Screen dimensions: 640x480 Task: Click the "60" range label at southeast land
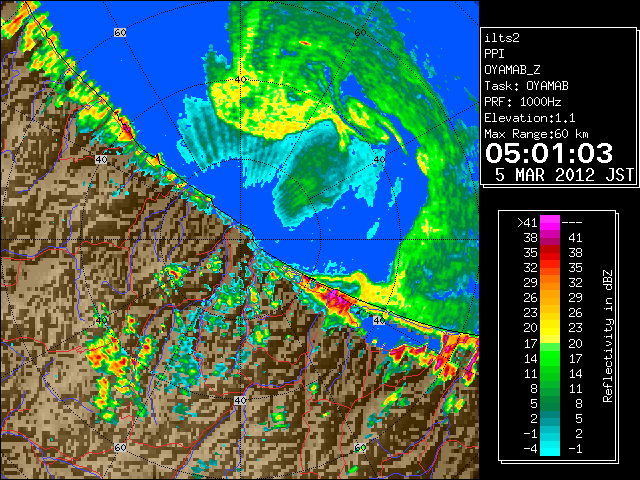[360, 448]
